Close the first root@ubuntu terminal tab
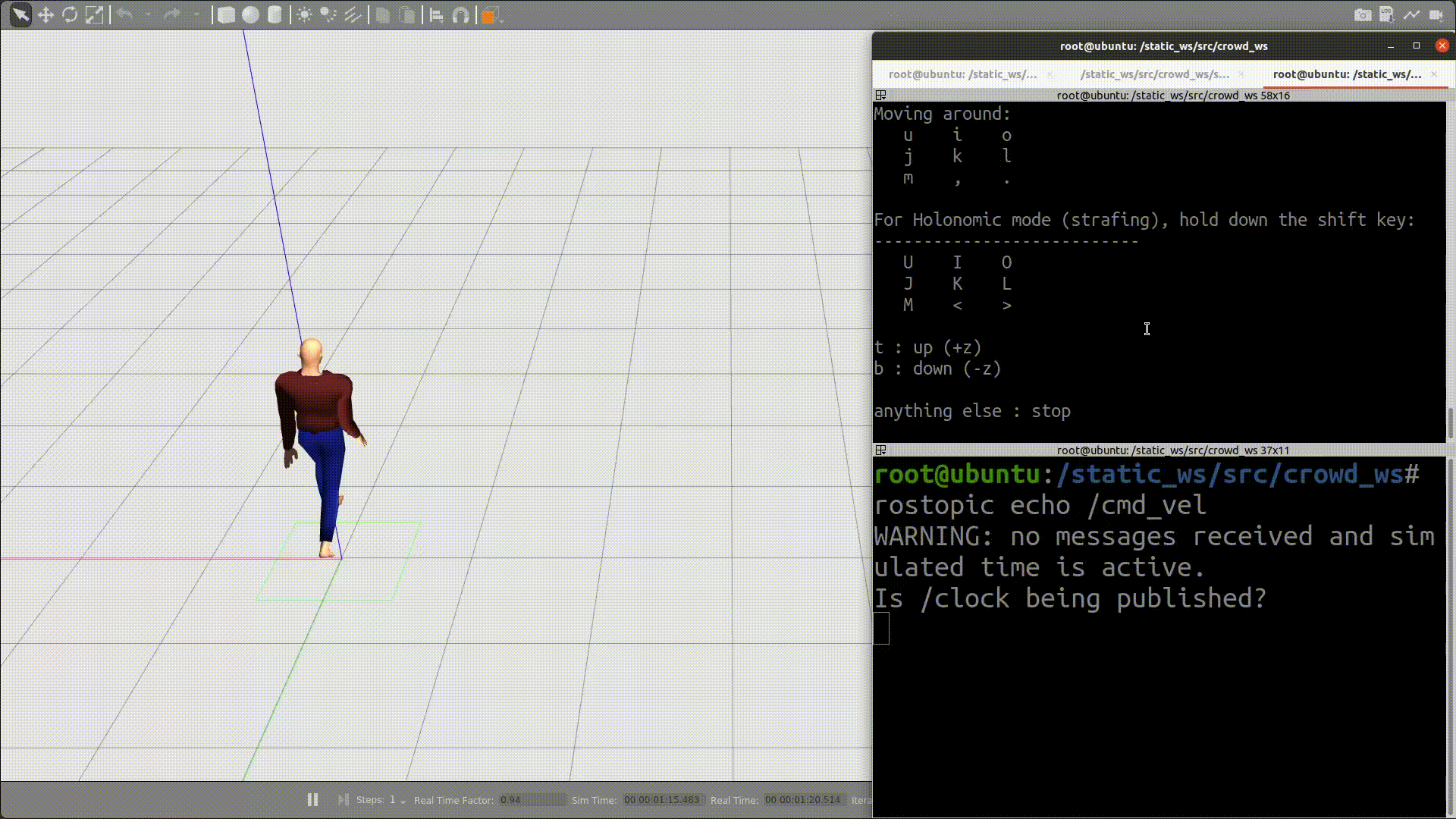 tap(1050, 74)
